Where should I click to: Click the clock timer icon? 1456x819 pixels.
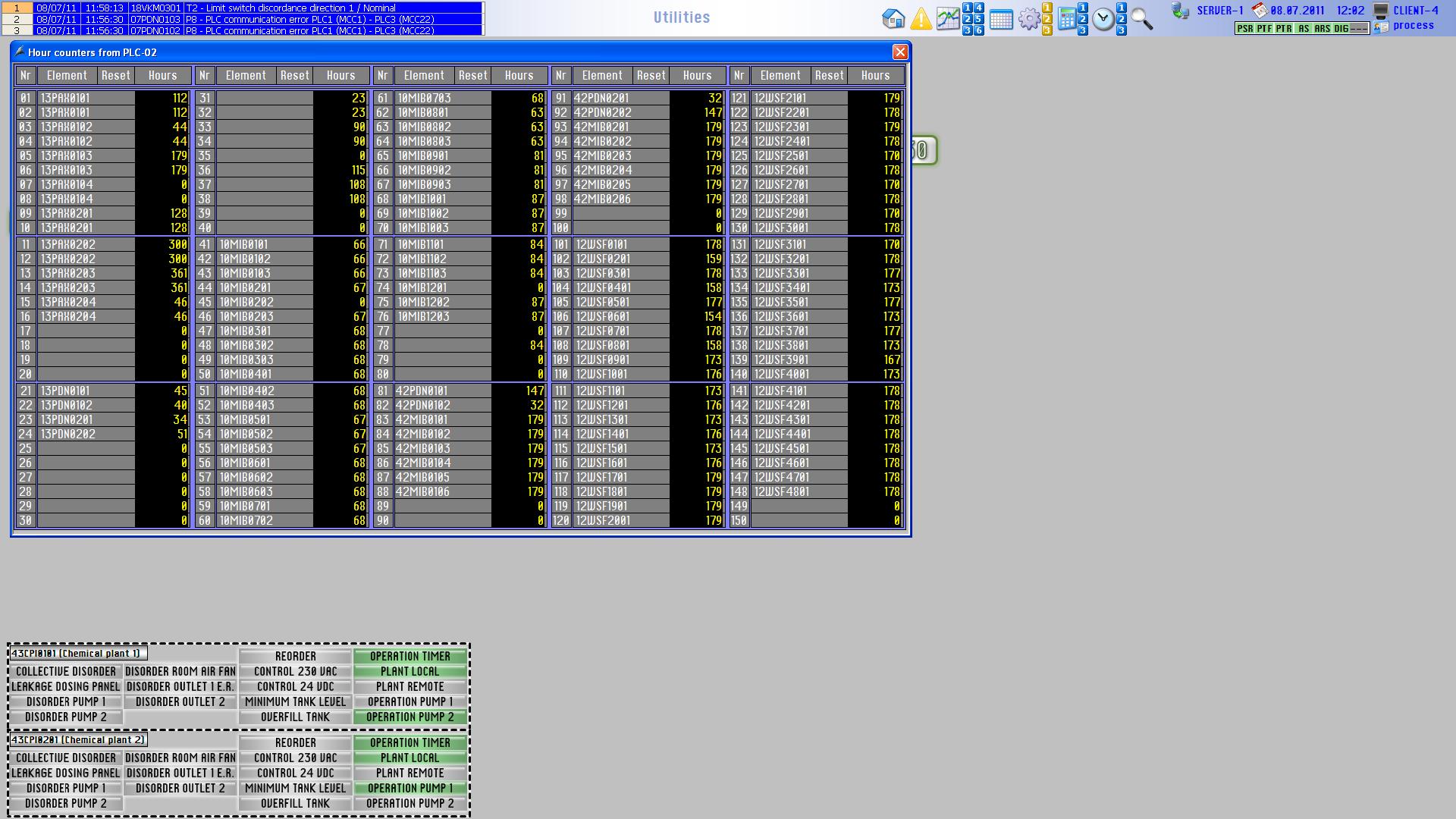[1103, 20]
